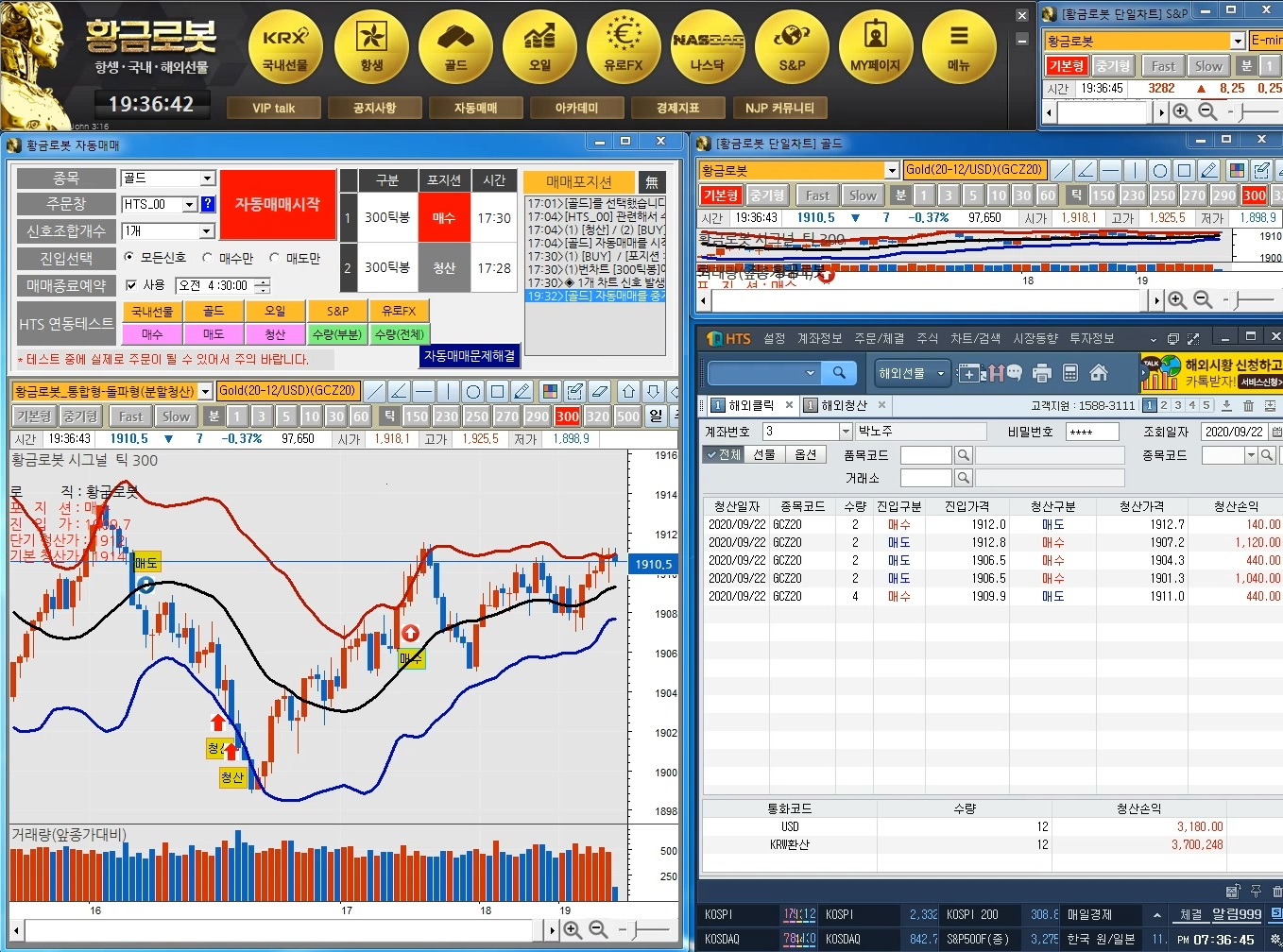The image size is (1283, 952).
Task: Select the rectangle drawing tool in bottom chart
Action: point(498,391)
